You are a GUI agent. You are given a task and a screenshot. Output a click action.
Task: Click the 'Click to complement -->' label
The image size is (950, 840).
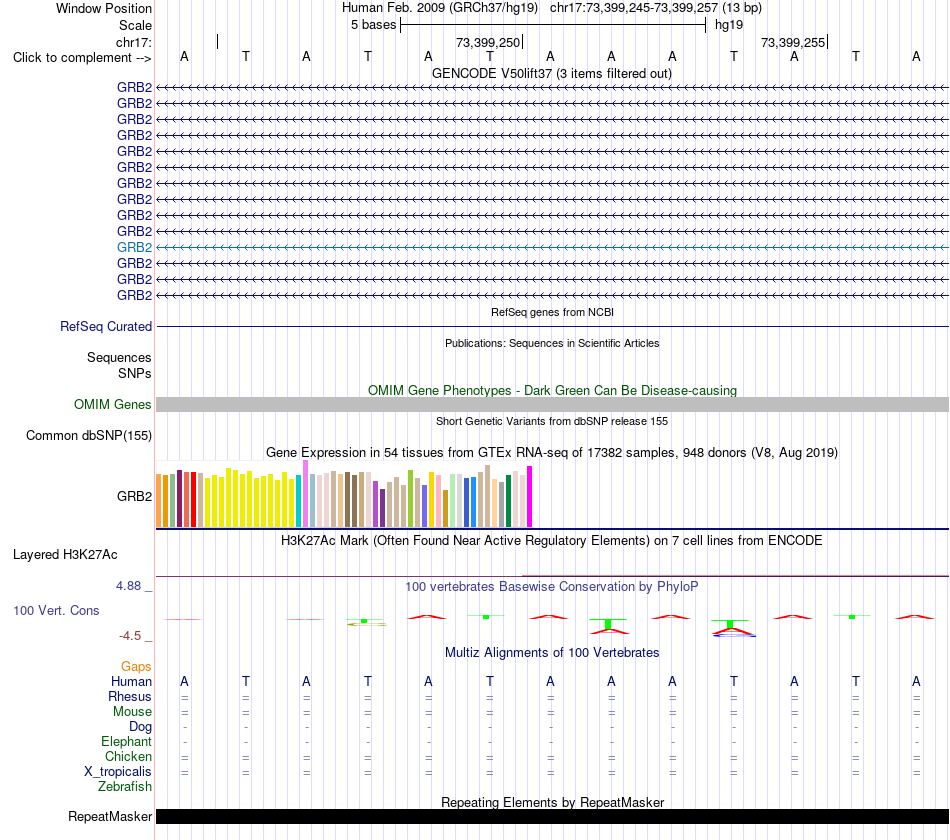click(x=82, y=58)
